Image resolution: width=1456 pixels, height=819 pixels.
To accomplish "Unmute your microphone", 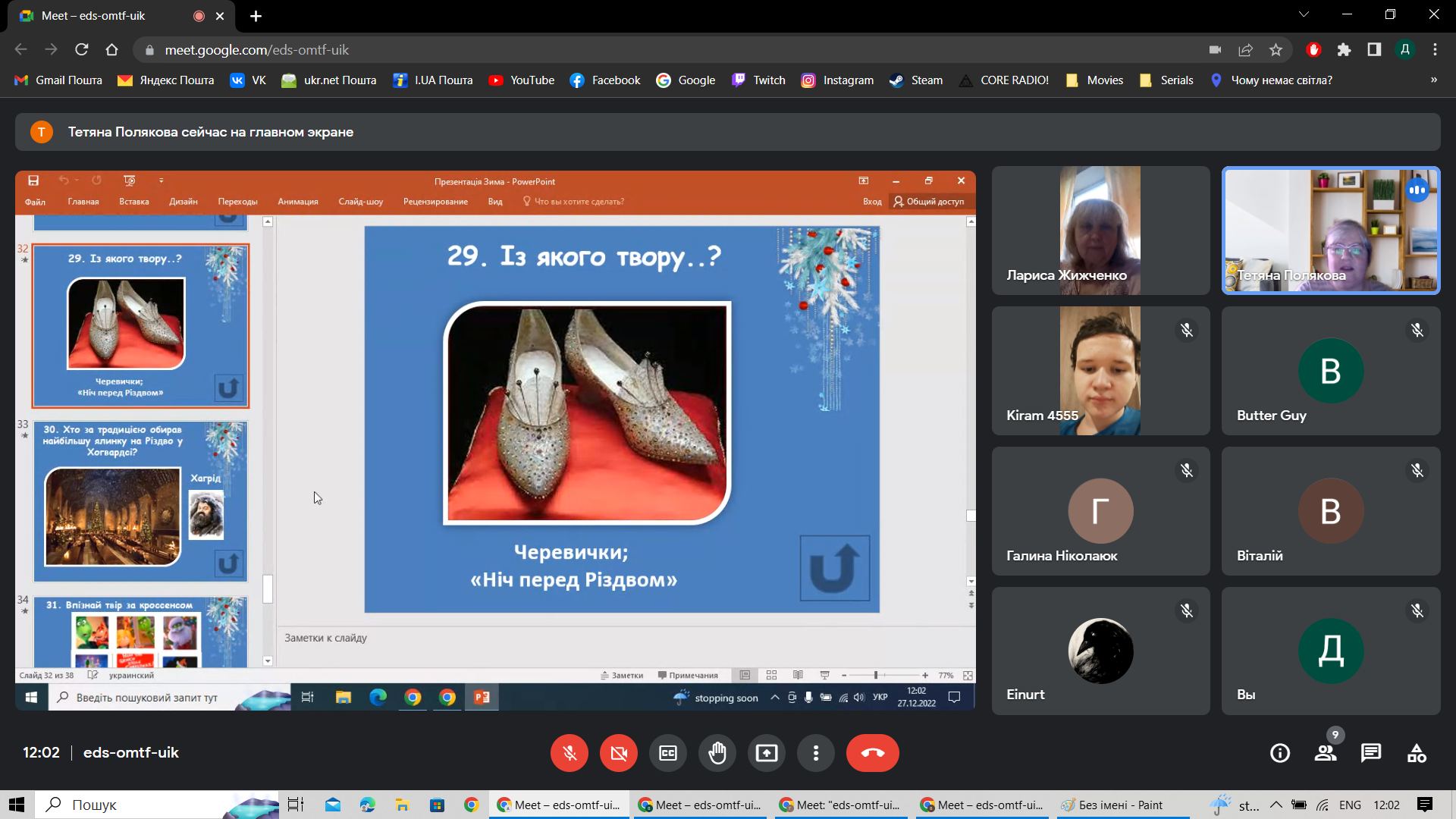I will pos(570,753).
